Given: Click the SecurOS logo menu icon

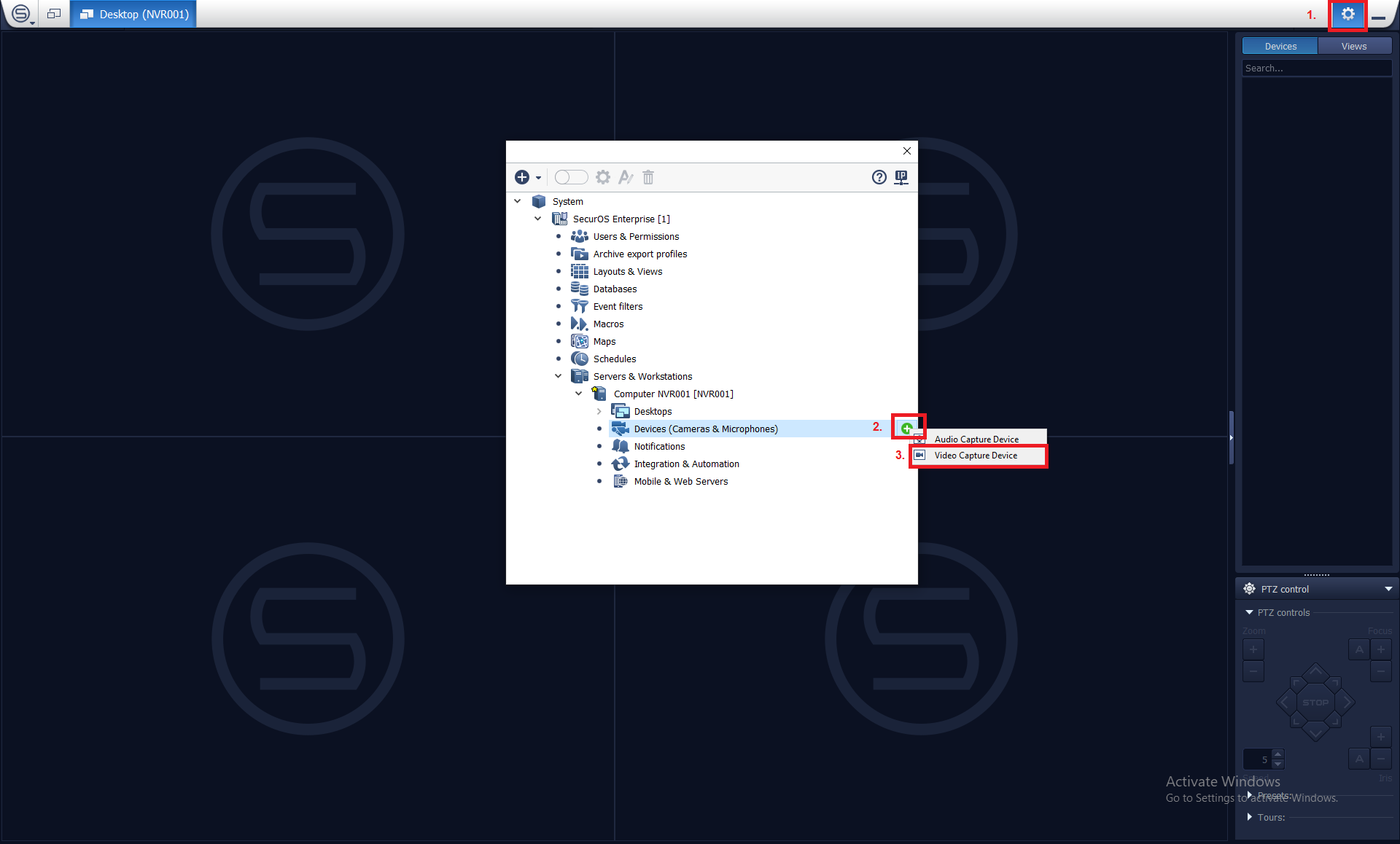Looking at the screenshot, I should (20, 14).
